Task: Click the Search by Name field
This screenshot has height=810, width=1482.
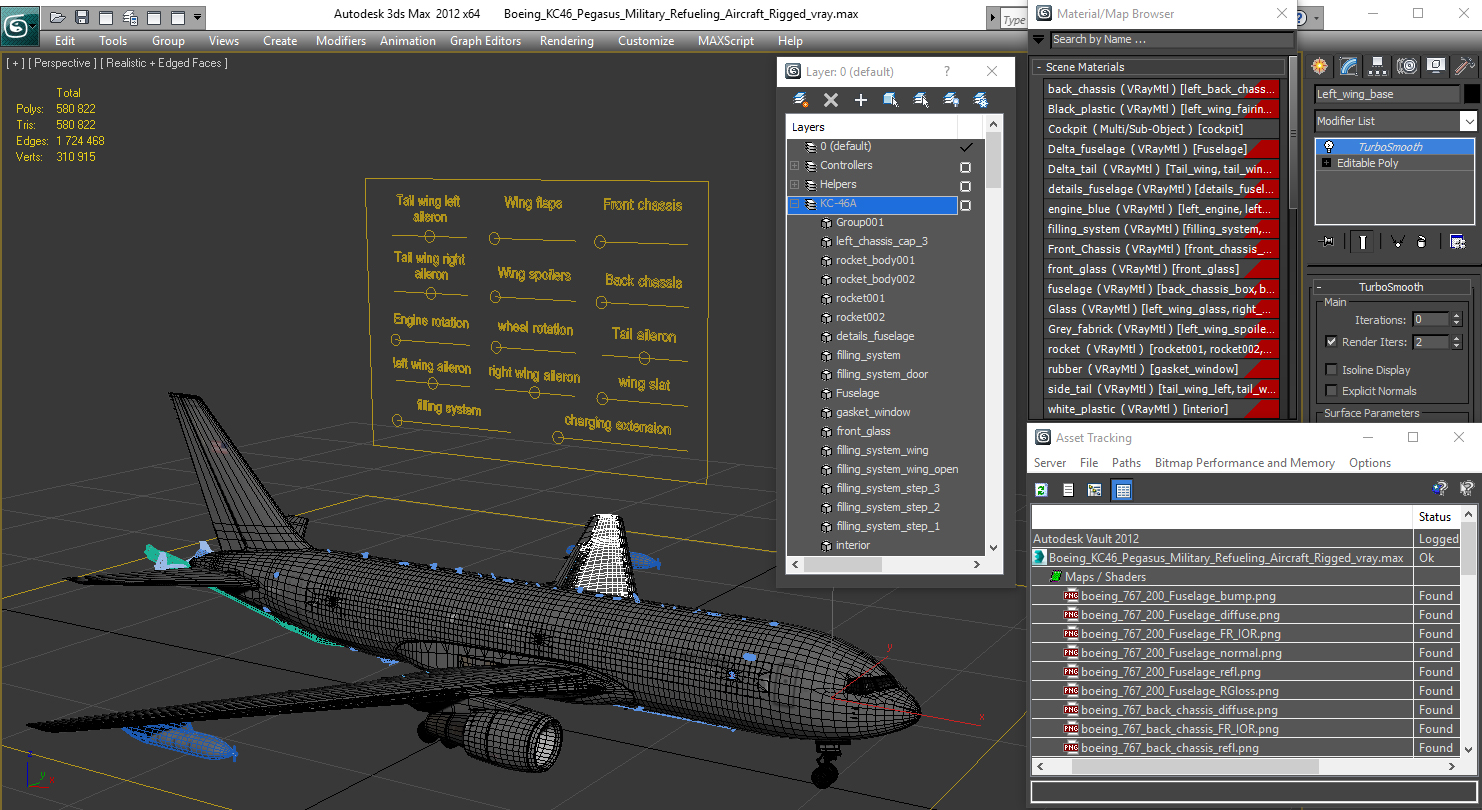Action: click(1171, 40)
